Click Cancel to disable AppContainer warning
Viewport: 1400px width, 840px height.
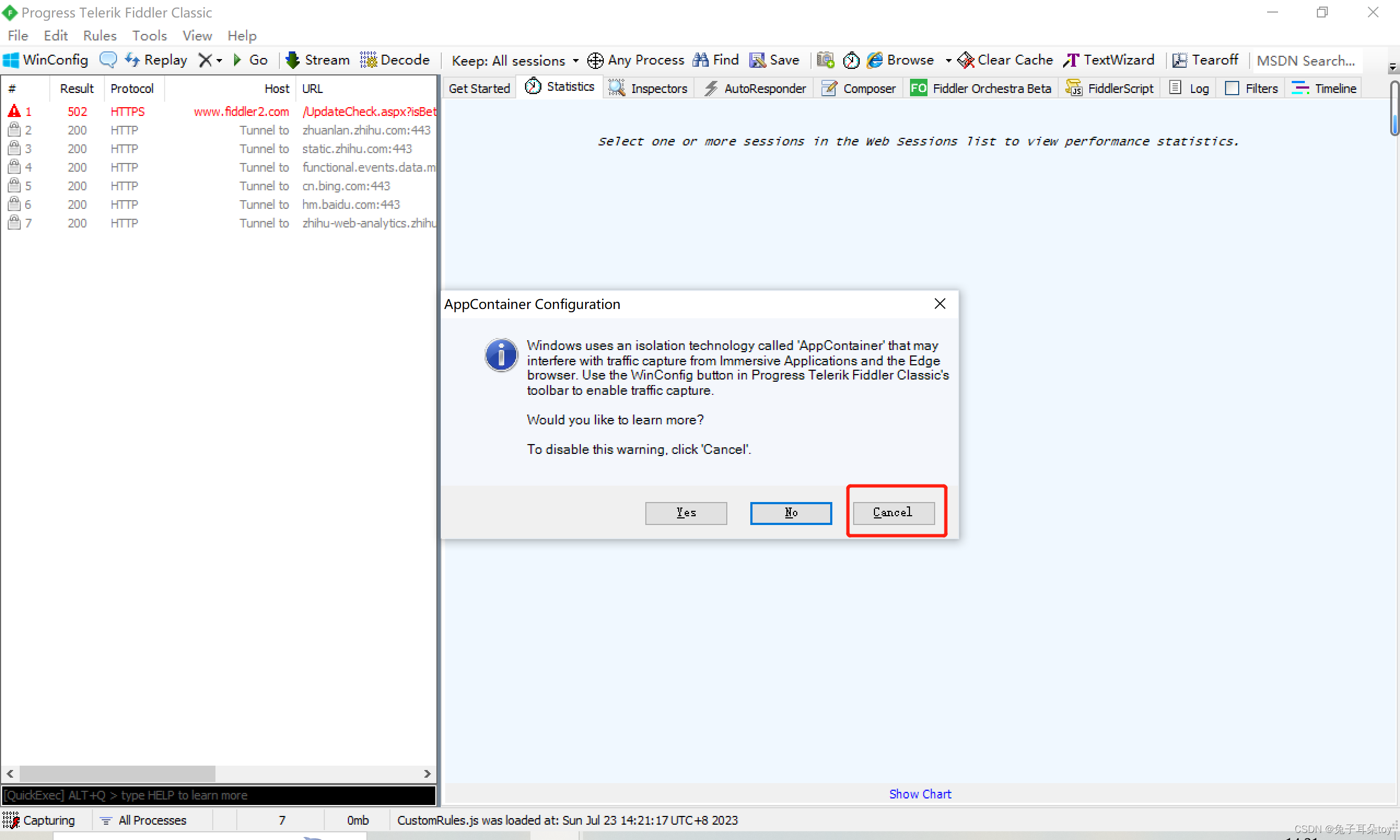(x=893, y=512)
